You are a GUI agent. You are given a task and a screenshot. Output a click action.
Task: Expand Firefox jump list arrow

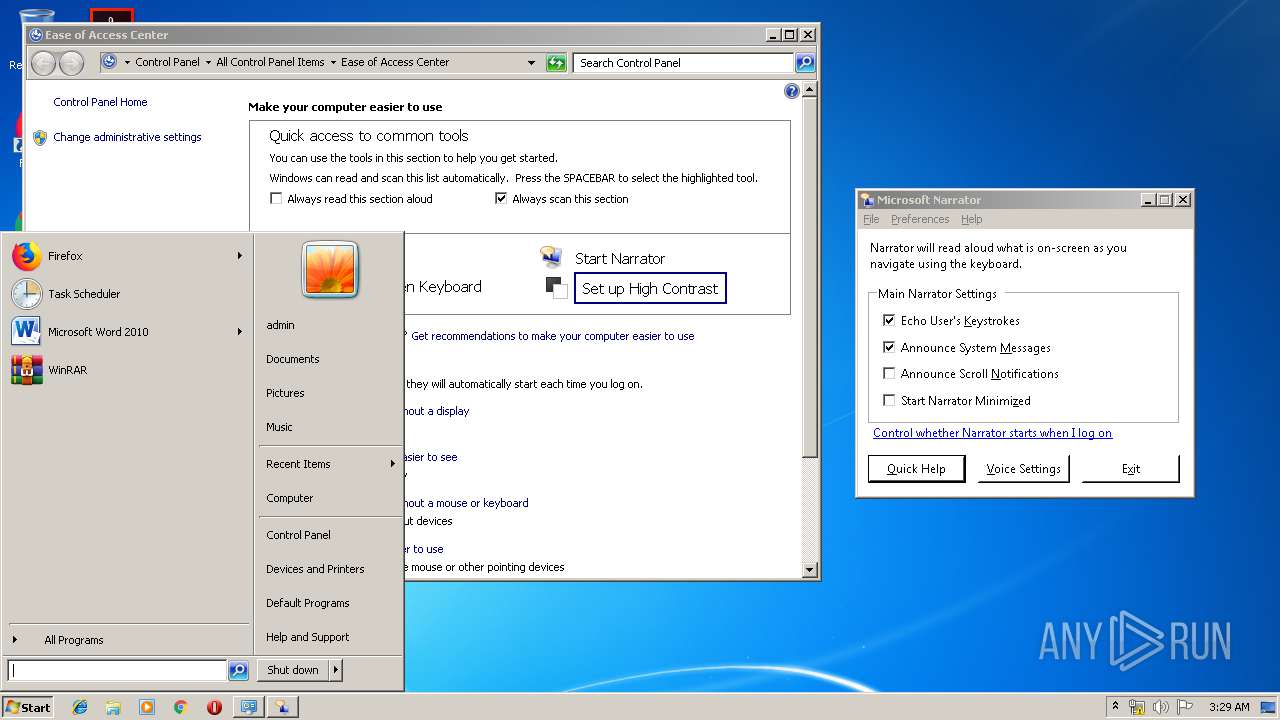click(x=240, y=256)
